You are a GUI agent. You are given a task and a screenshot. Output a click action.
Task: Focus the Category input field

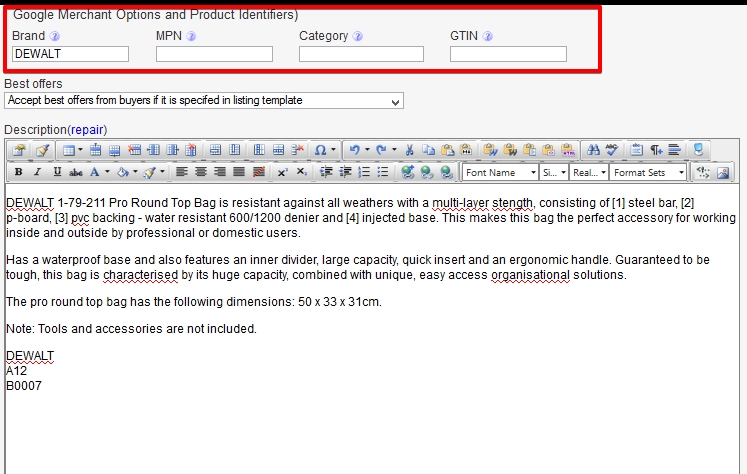(x=361, y=54)
